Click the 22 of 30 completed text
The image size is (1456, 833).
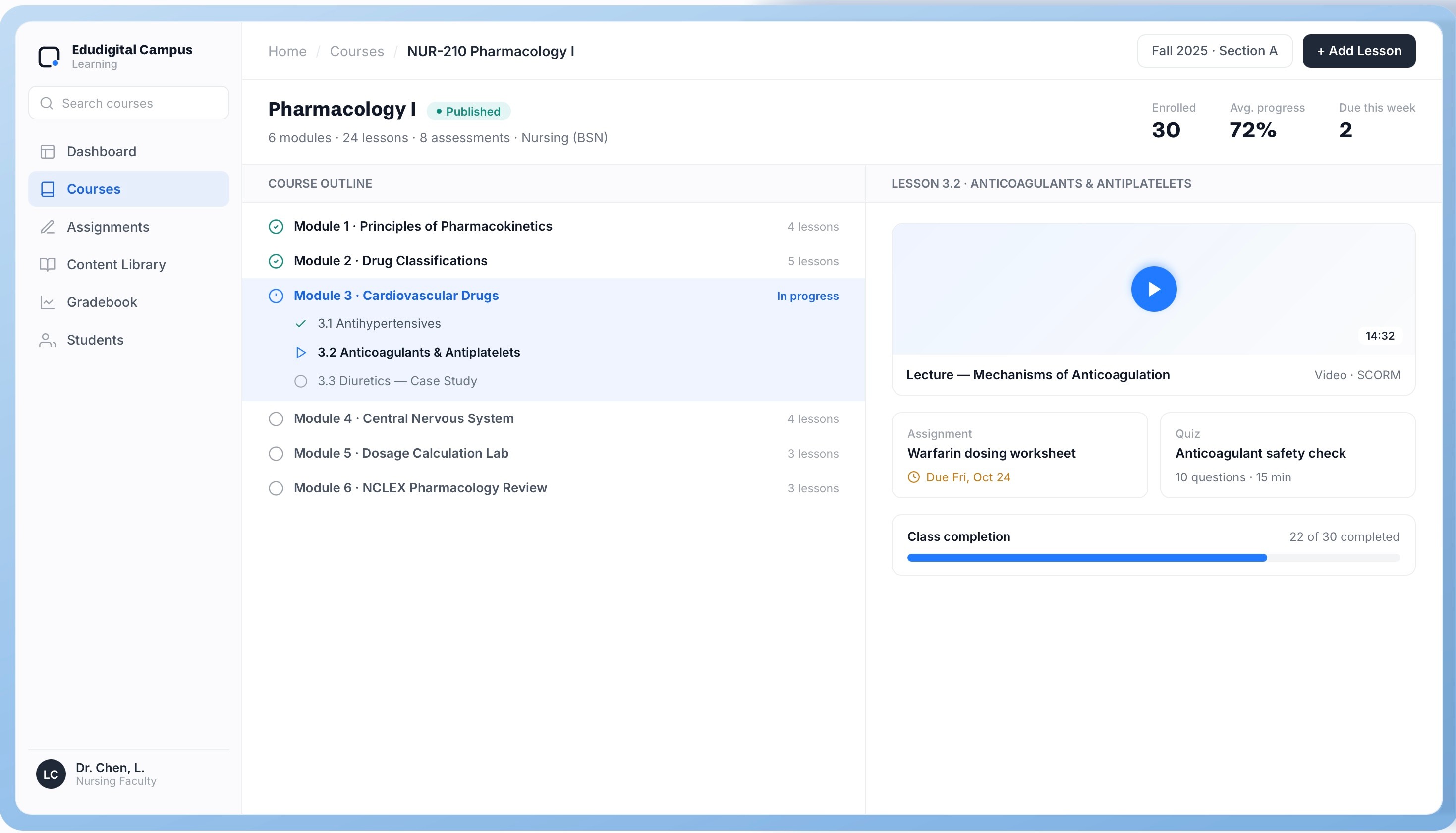pos(1344,537)
